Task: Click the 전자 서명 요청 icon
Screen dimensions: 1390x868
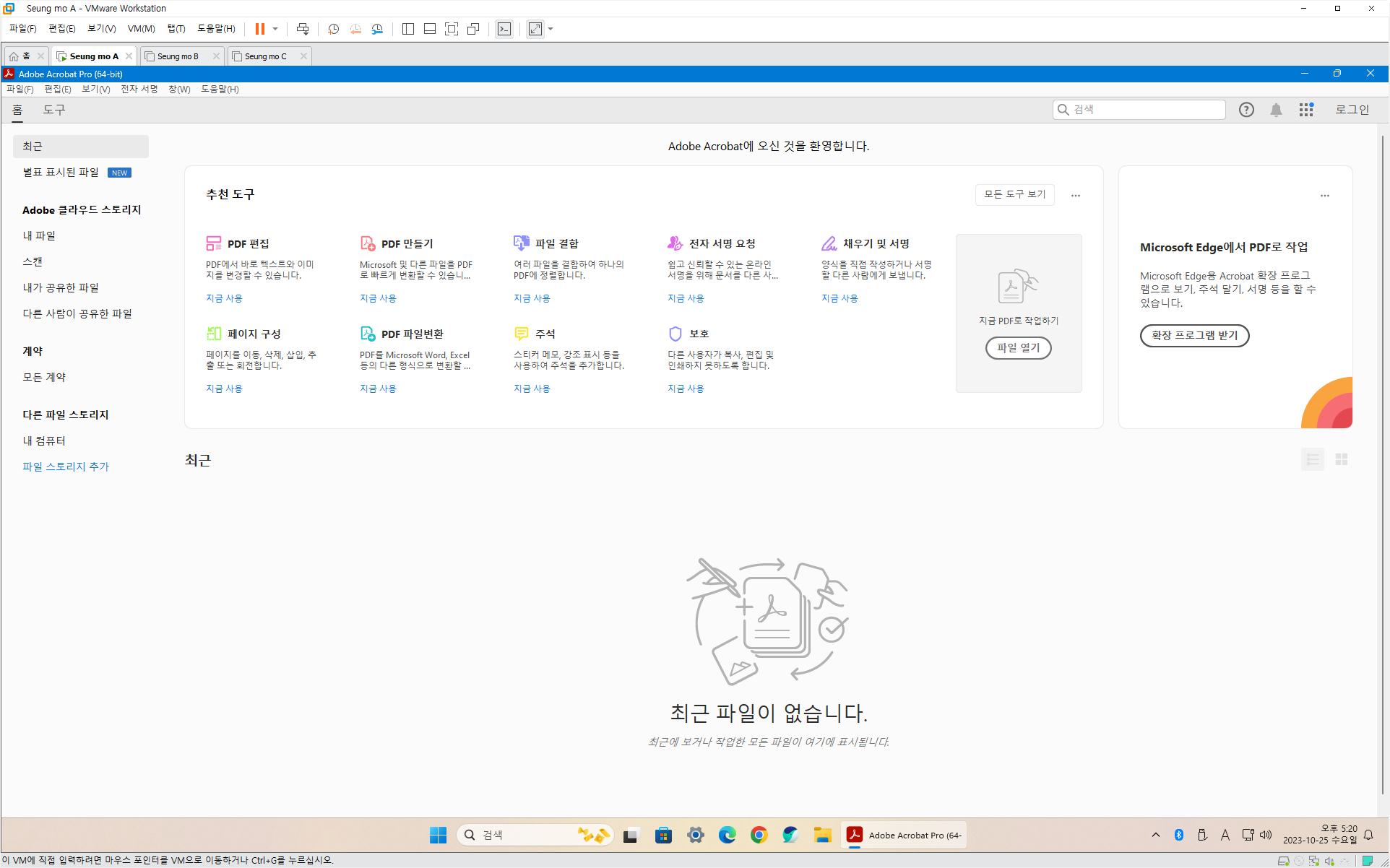Action: tap(675, 243)
